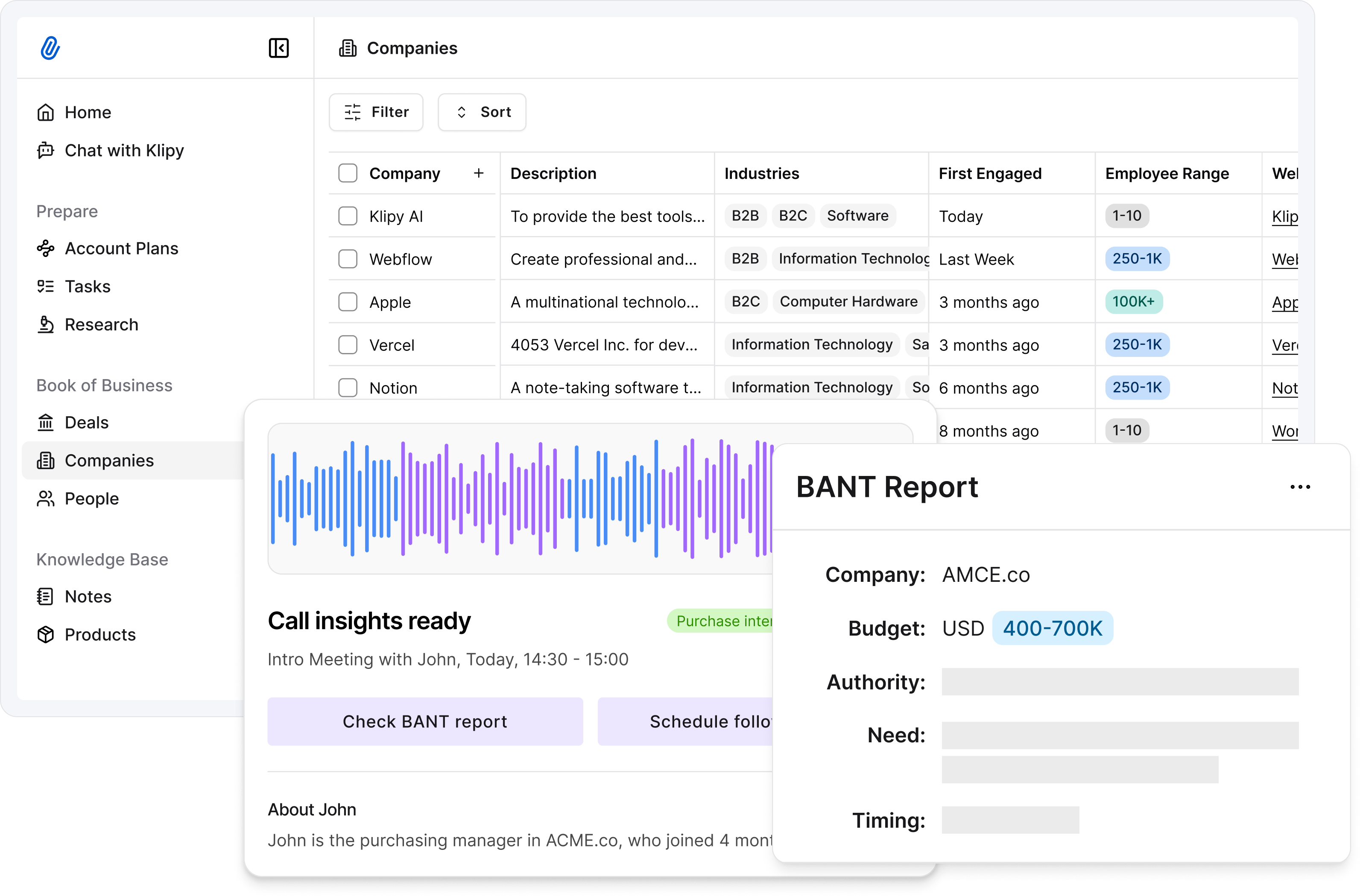Click the Check BANT report button

pos(424,721)
